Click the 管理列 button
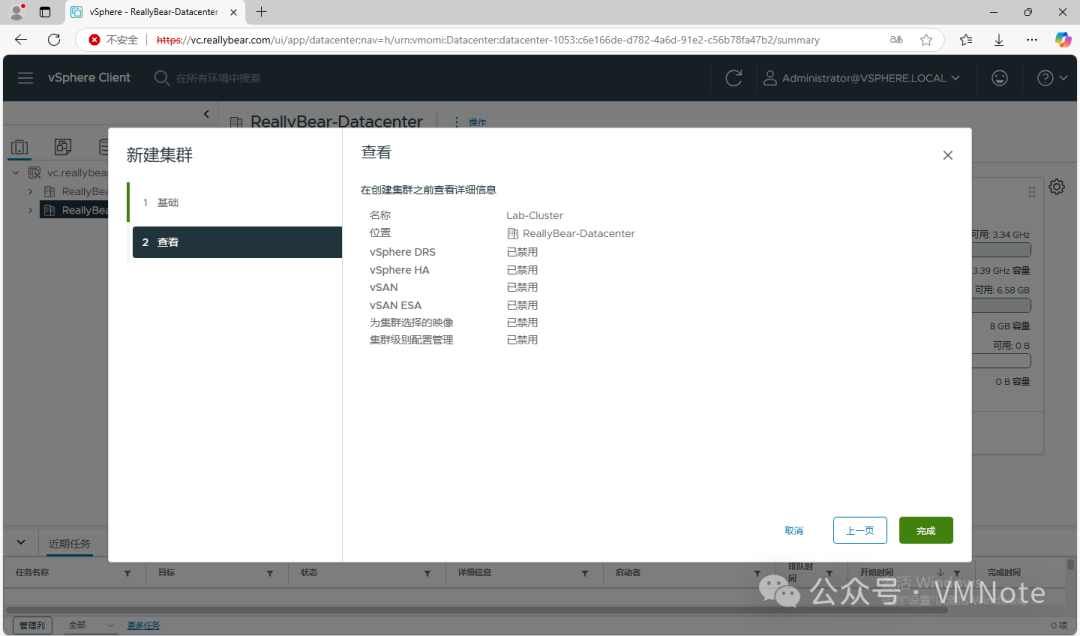The height and width of the screenshot is (636, 1080). pyautogui.click(x=32, y=625)
